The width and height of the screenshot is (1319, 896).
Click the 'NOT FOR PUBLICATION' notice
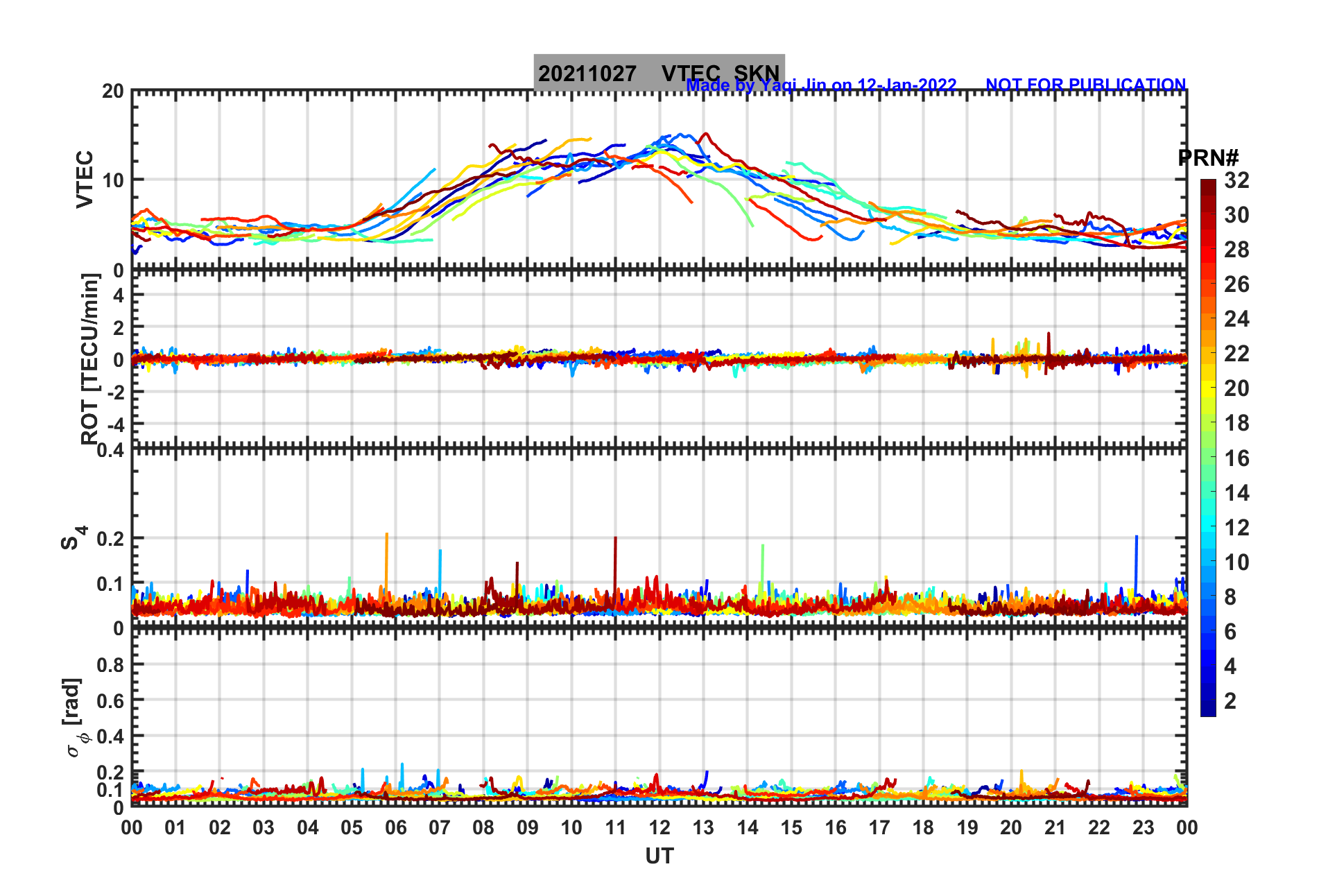[1086, 85]
